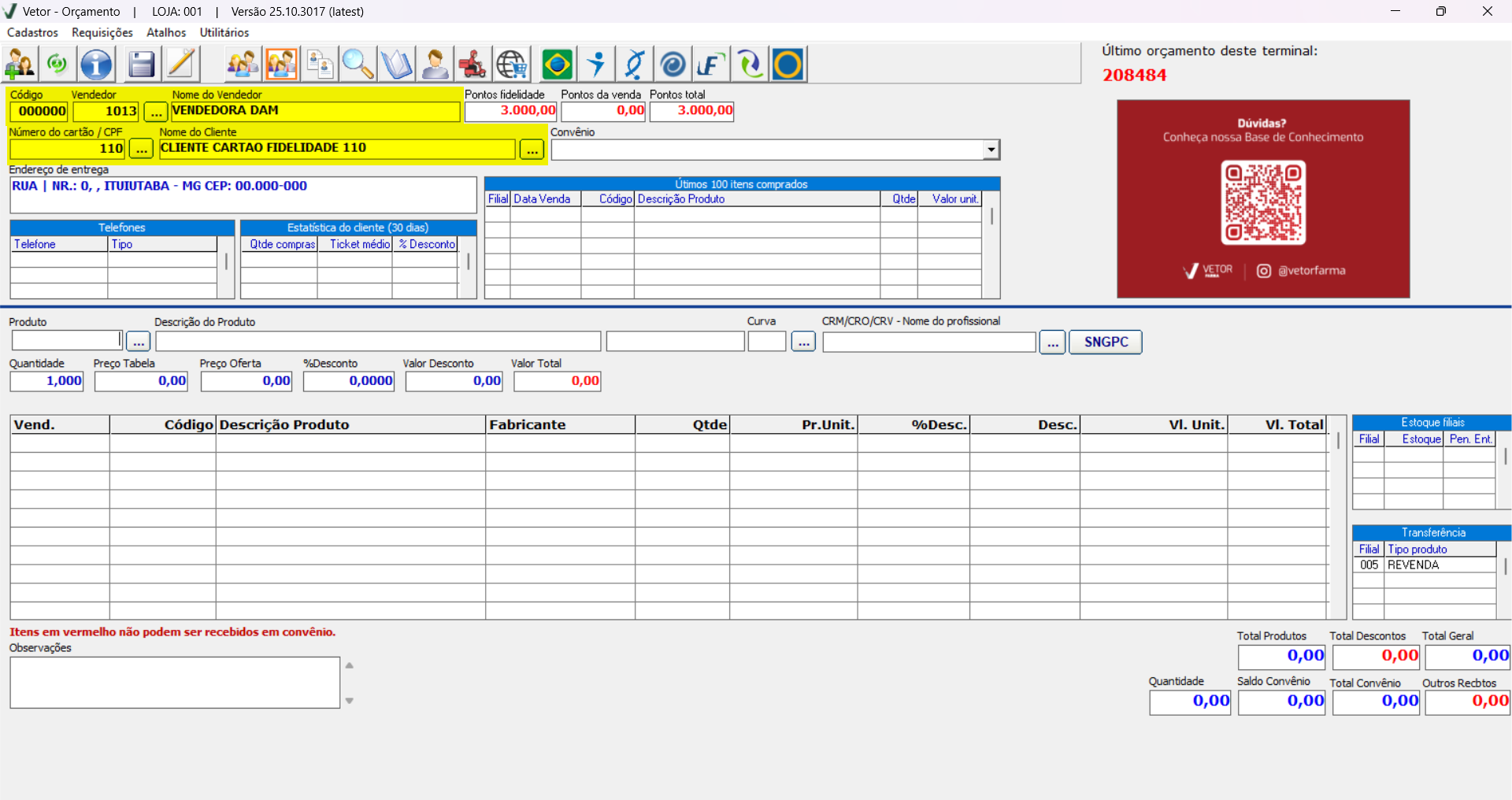Viewport: 1512px width, 800px height.
Task: Click the Brazil flag icon
Action: pos(558,64)
